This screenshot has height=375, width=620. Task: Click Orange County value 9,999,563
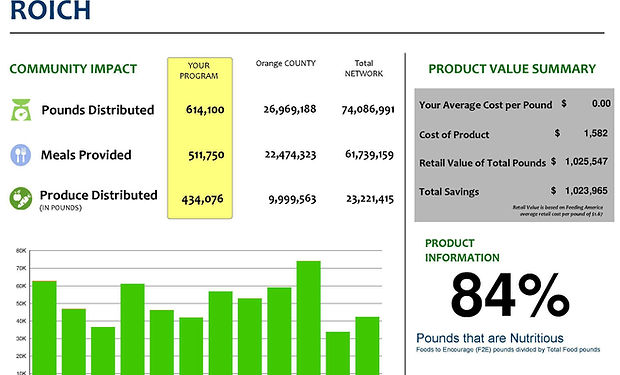(x=292, y=199)
